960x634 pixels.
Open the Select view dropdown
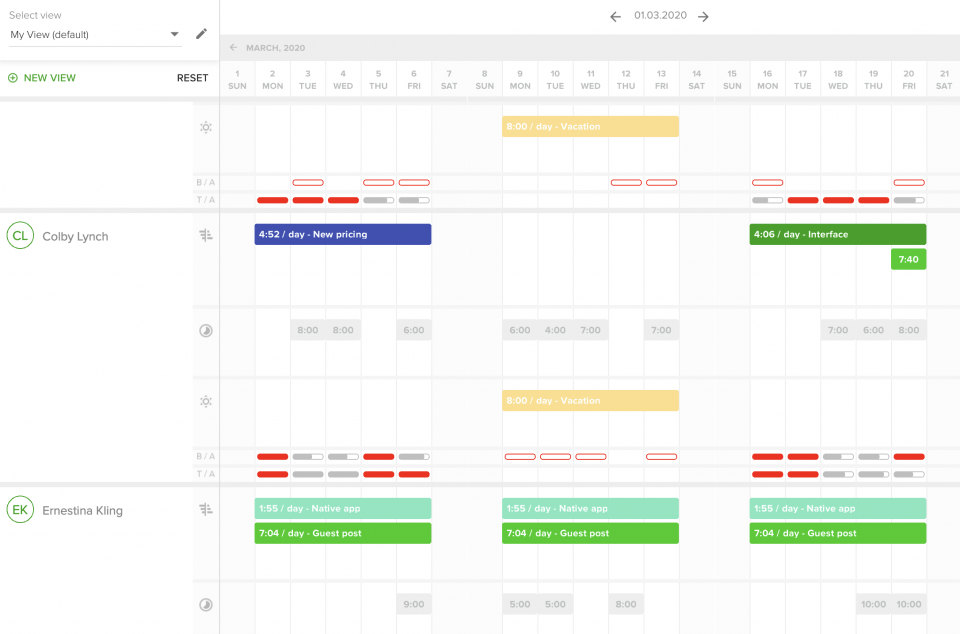pyautogui.click(x=95, y=35)
